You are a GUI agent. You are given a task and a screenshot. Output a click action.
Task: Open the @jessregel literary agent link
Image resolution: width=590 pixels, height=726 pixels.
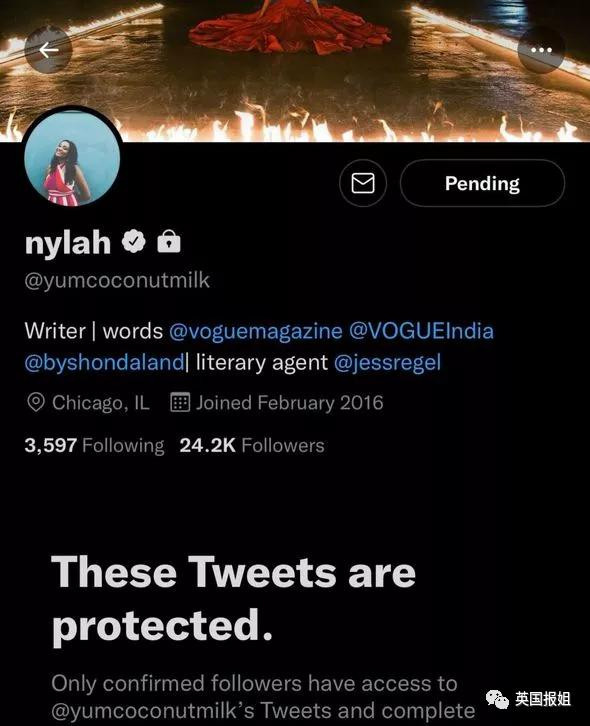(387, 362)
